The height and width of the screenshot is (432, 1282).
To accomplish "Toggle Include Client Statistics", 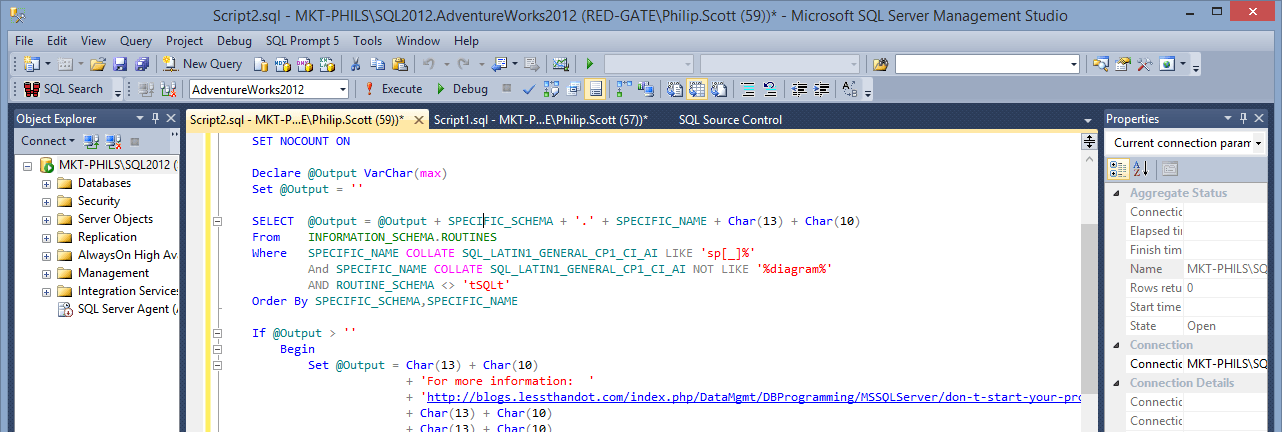I will pos(645,89).
